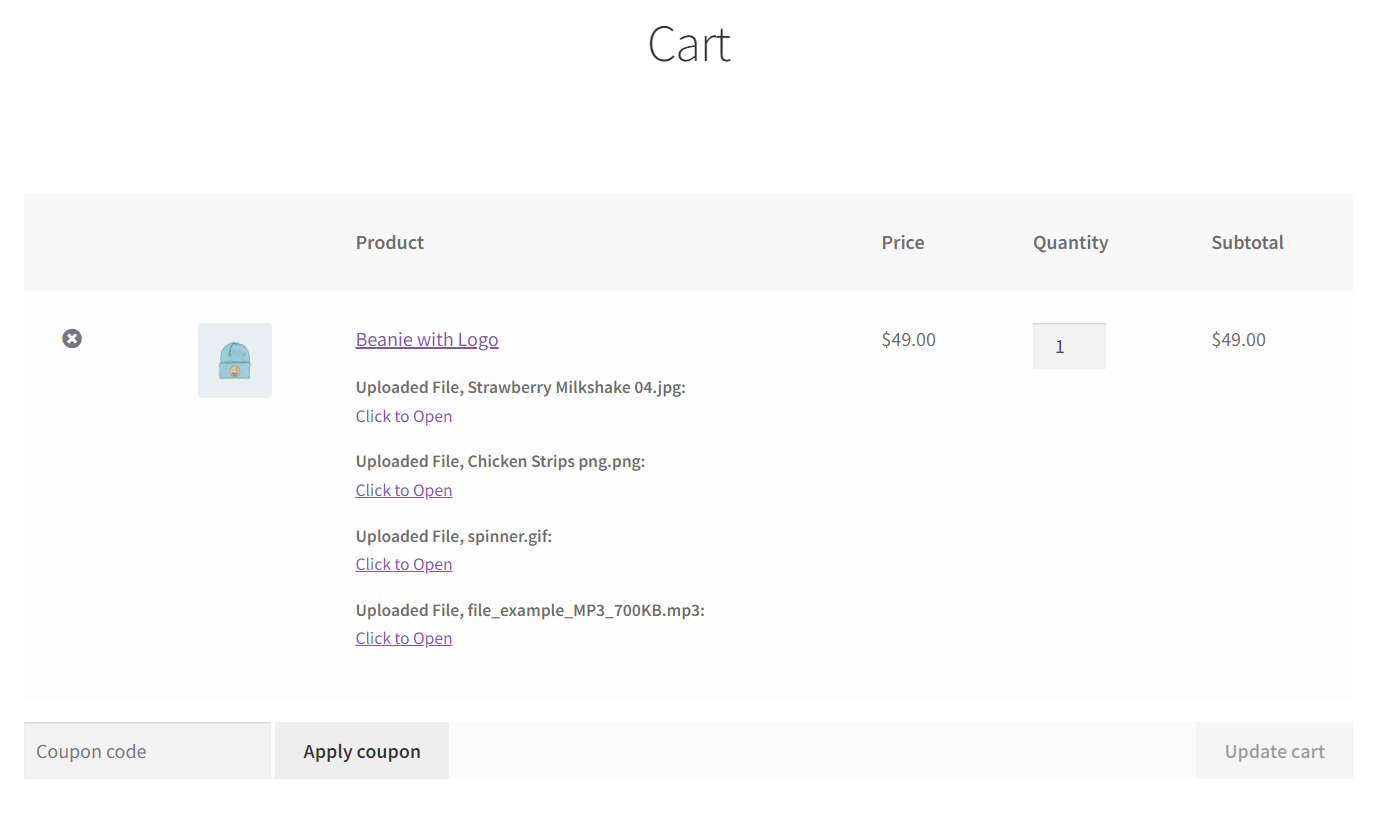Click the Cart page title

(689, 44)
